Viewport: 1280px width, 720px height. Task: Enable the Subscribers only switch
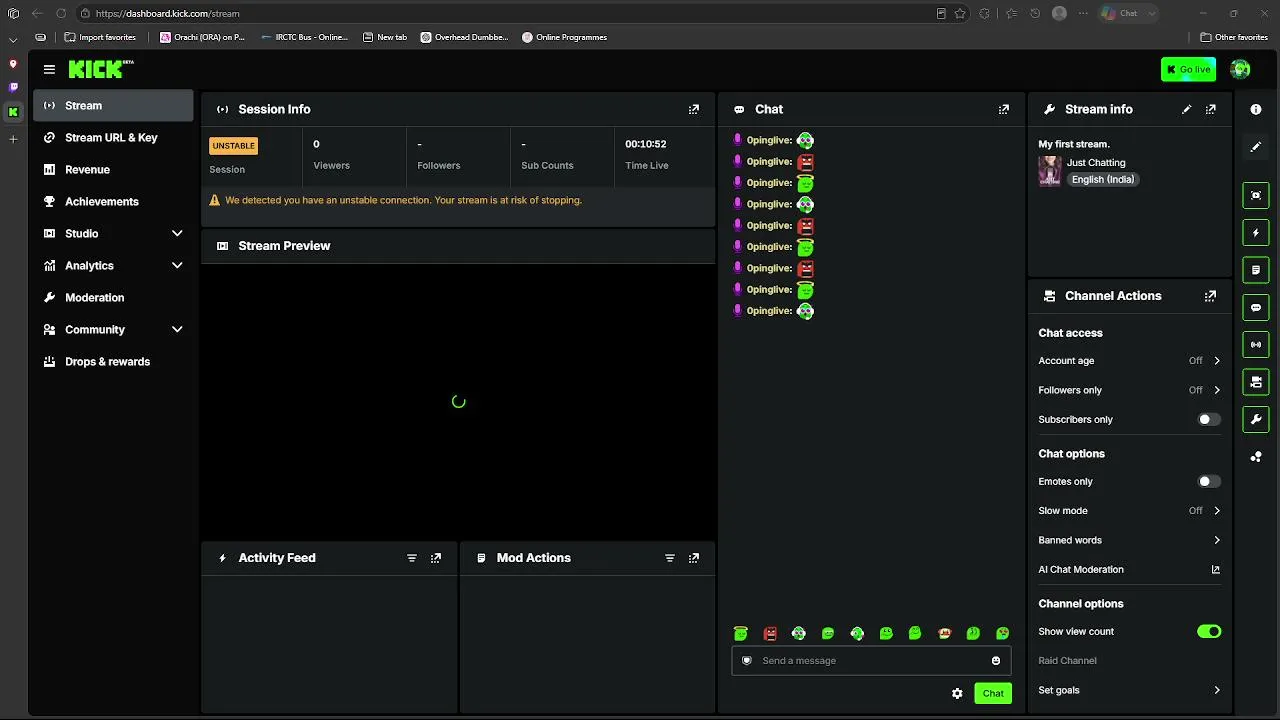pyautogui.click(x=1209, y=419)
